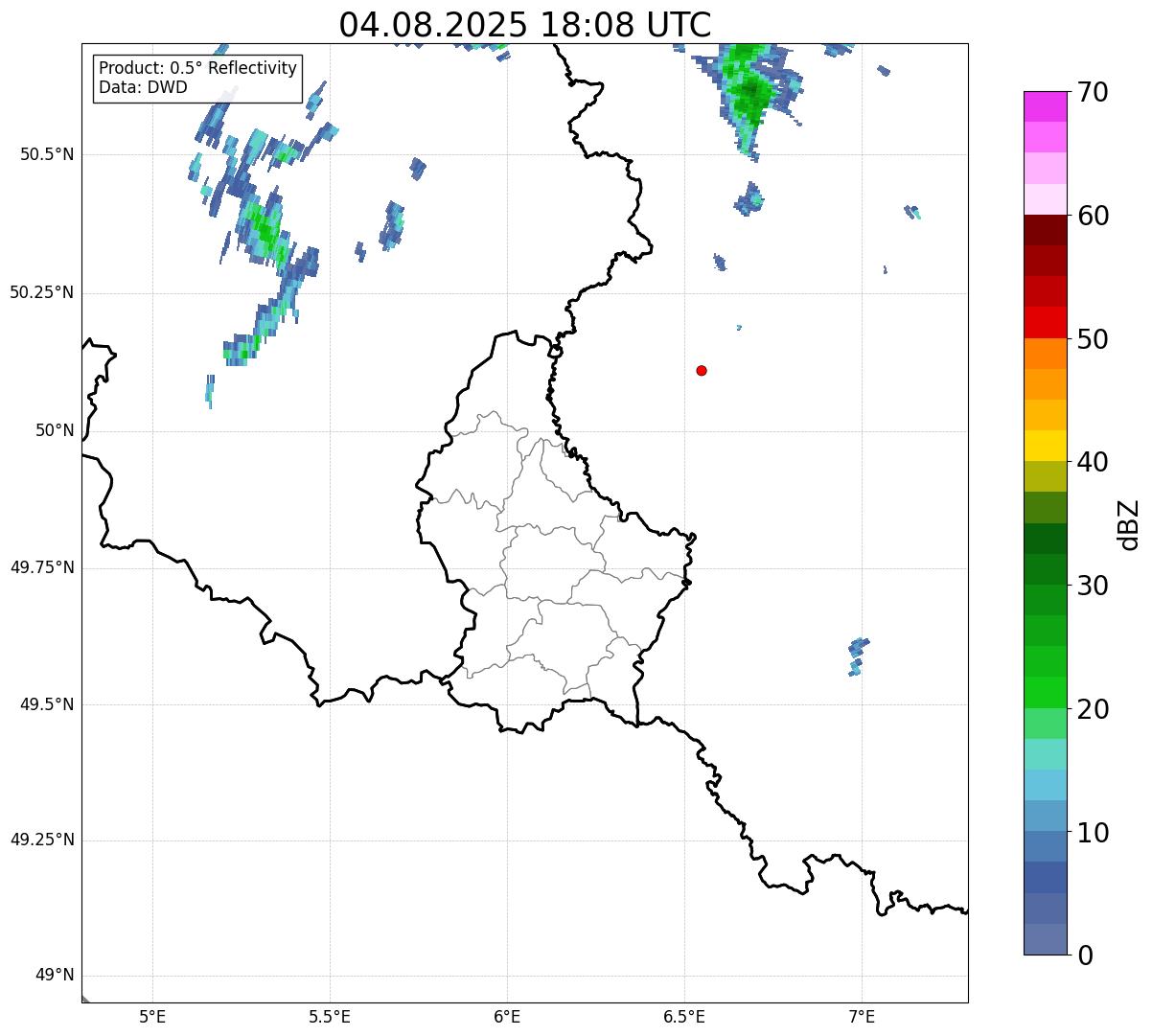The image size is (1152, 1036).
Task: Click the longitude label 5°E
Action: coord(152,1017)
